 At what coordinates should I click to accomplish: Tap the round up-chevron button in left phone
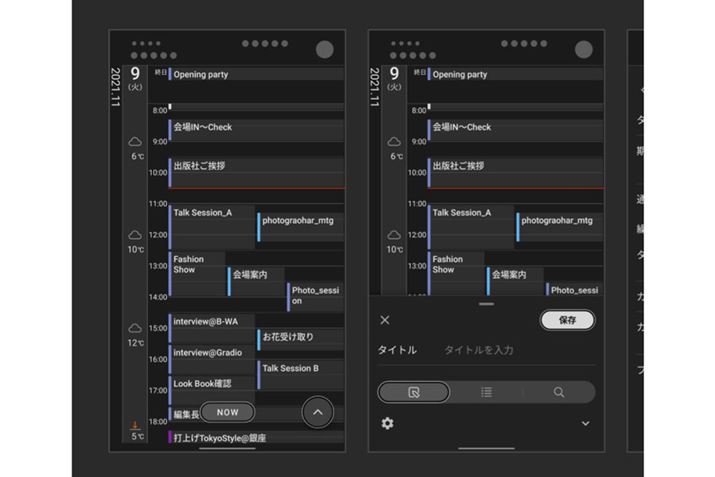pos(318,412)
